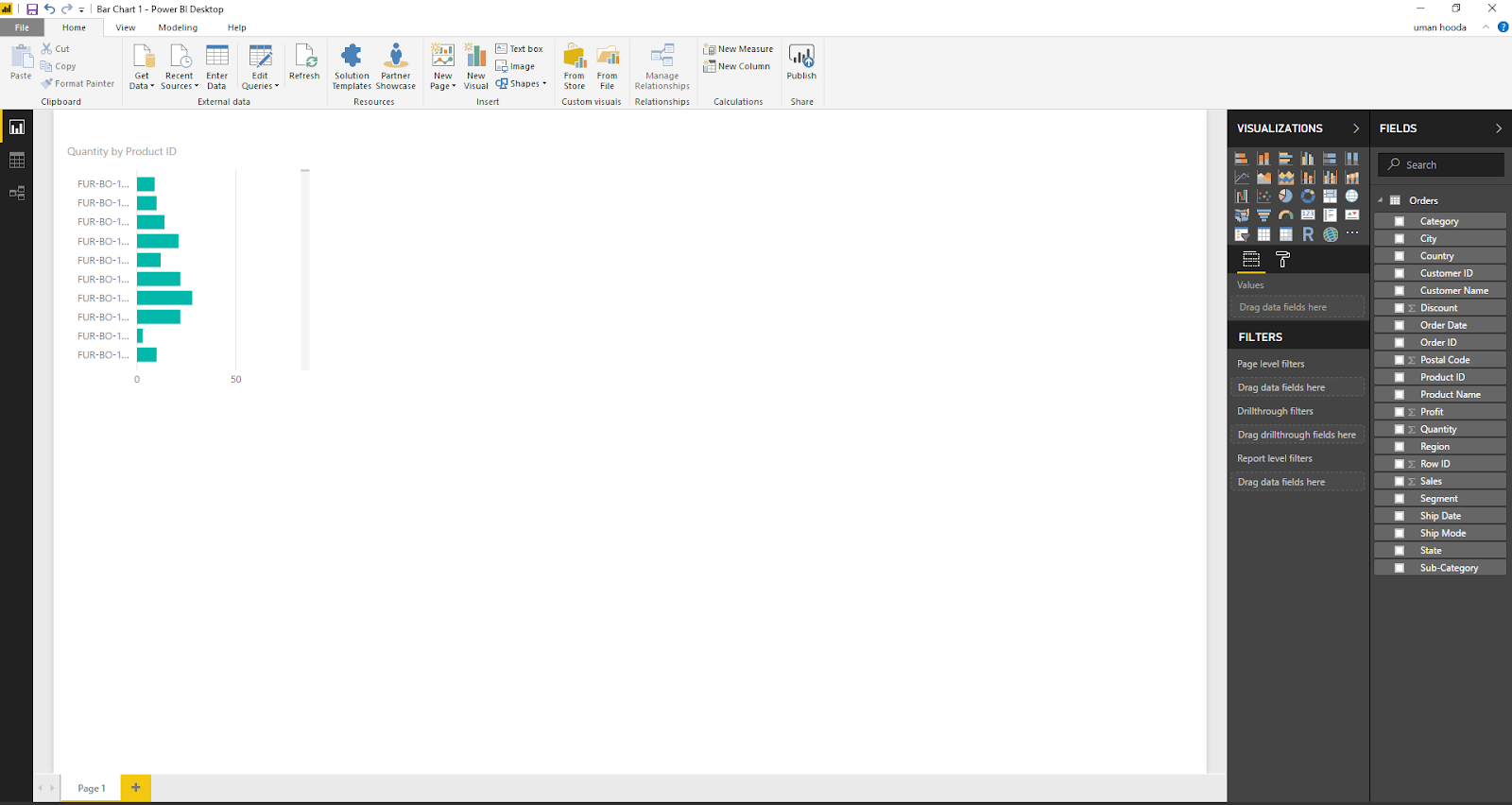
Task: Pick the Line chart visualization
Action: [1242, 178]
